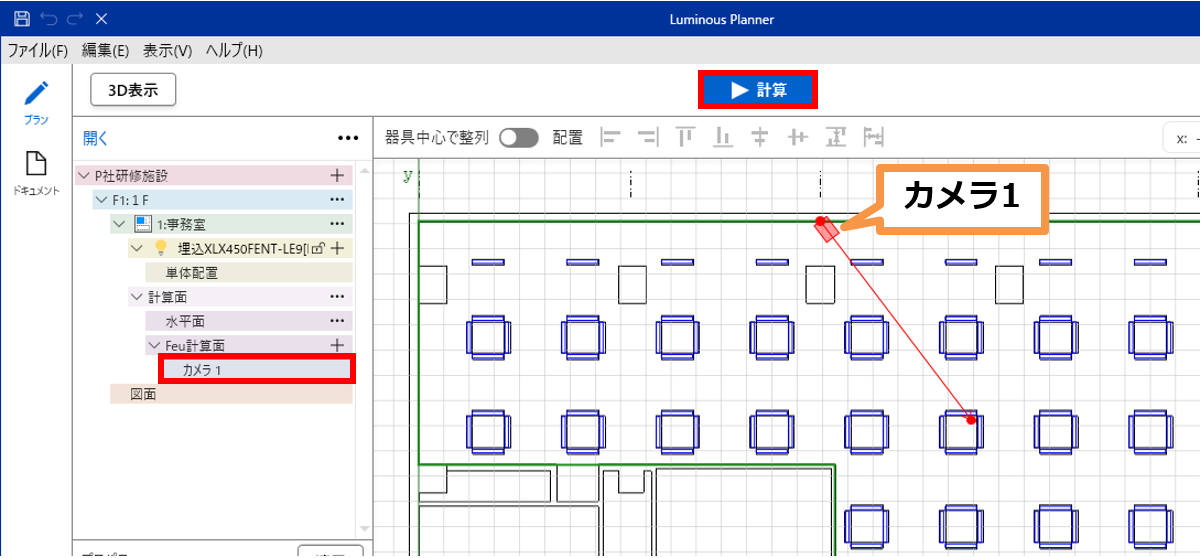Image resolution: width=1201 pixels, height=558 pixels.
Task: Select the 水平面 tree item
Action: (x=185, y=321)
